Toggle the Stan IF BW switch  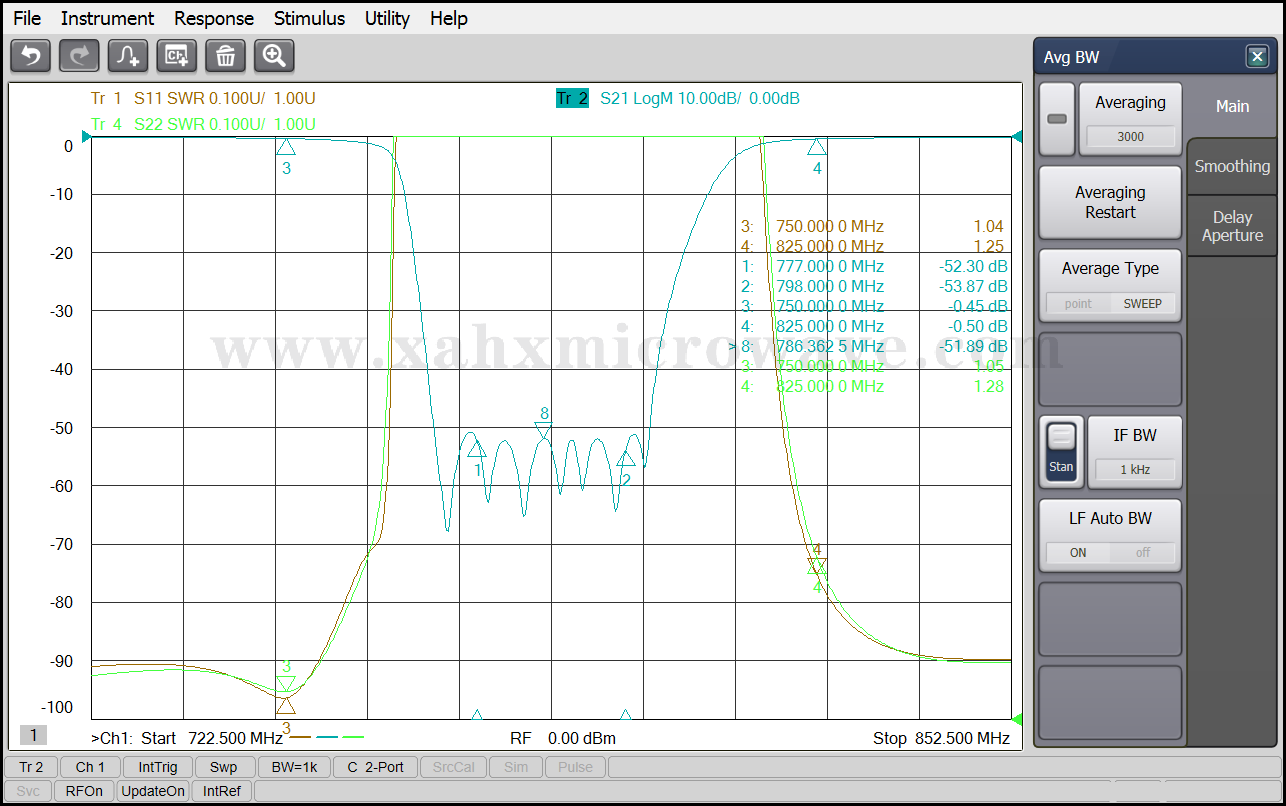click(1061, 452)
